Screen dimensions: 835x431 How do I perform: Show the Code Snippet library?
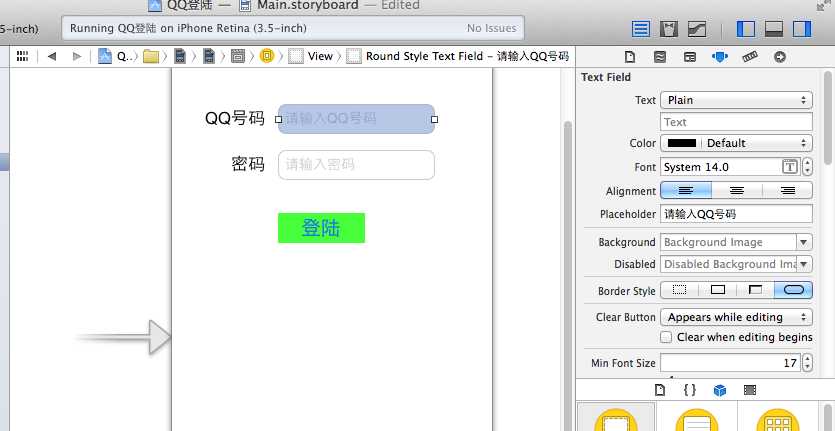click(x=690, y=391)
